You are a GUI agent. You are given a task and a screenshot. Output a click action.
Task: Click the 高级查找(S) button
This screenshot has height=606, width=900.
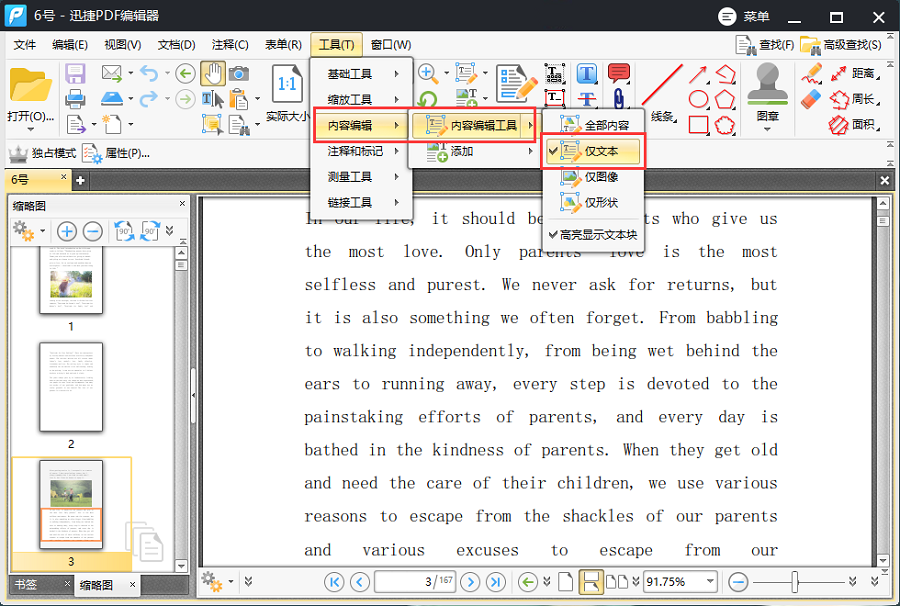pos(841,45)
